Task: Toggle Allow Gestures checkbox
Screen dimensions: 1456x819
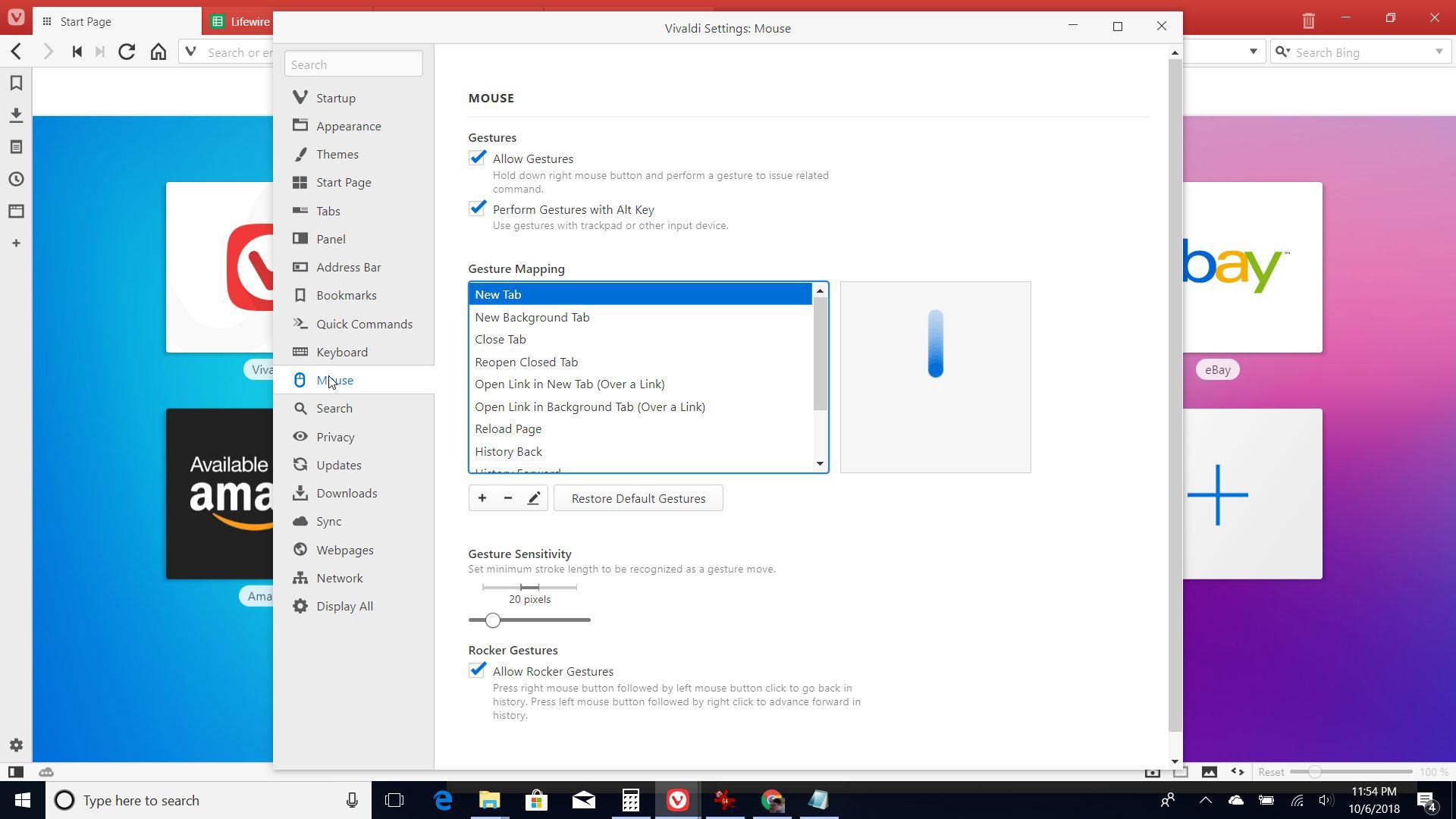Action: click(x=477, y=157)
